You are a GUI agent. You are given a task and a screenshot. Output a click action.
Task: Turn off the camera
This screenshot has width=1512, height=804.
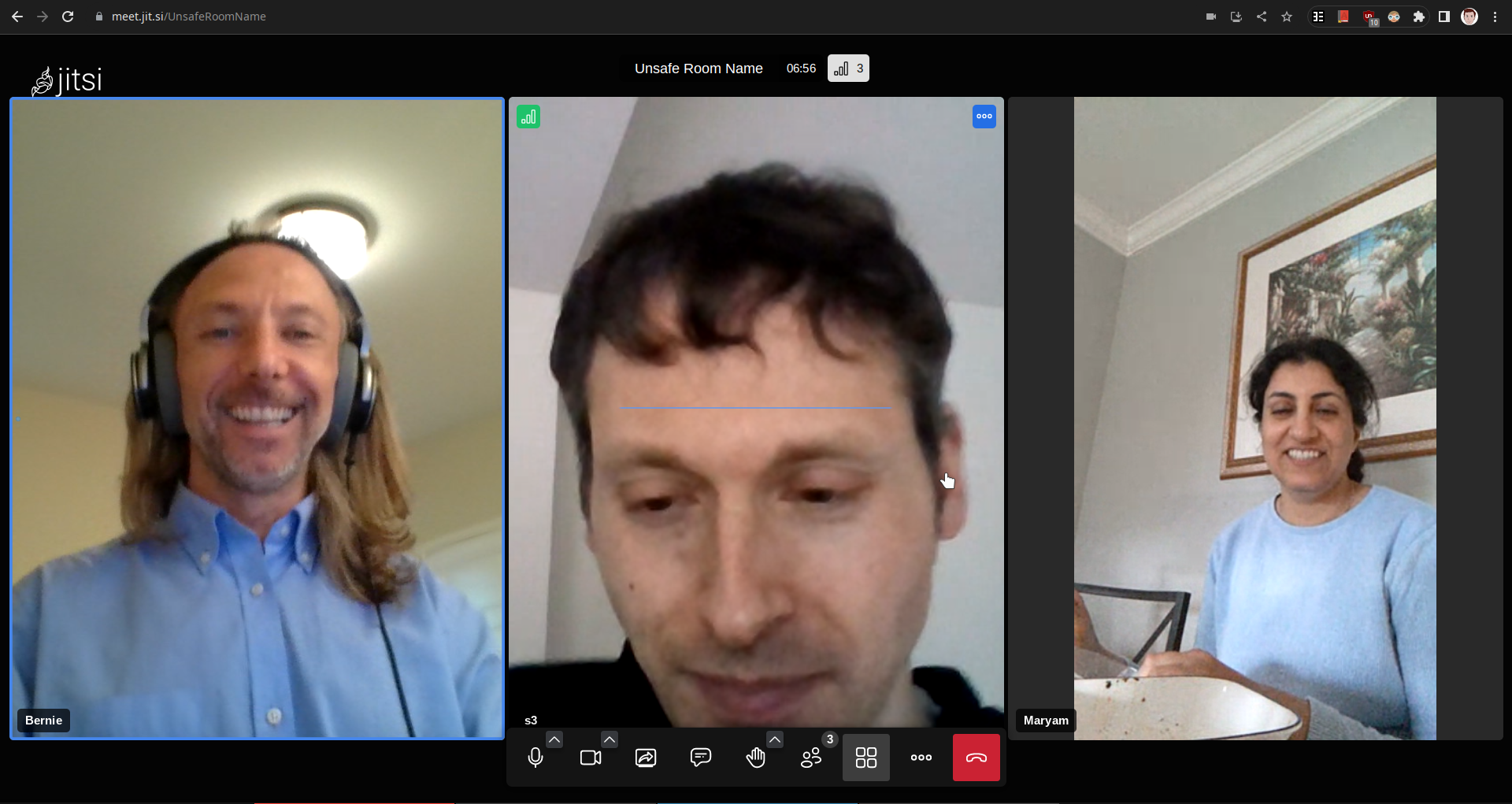pos(591,758)
